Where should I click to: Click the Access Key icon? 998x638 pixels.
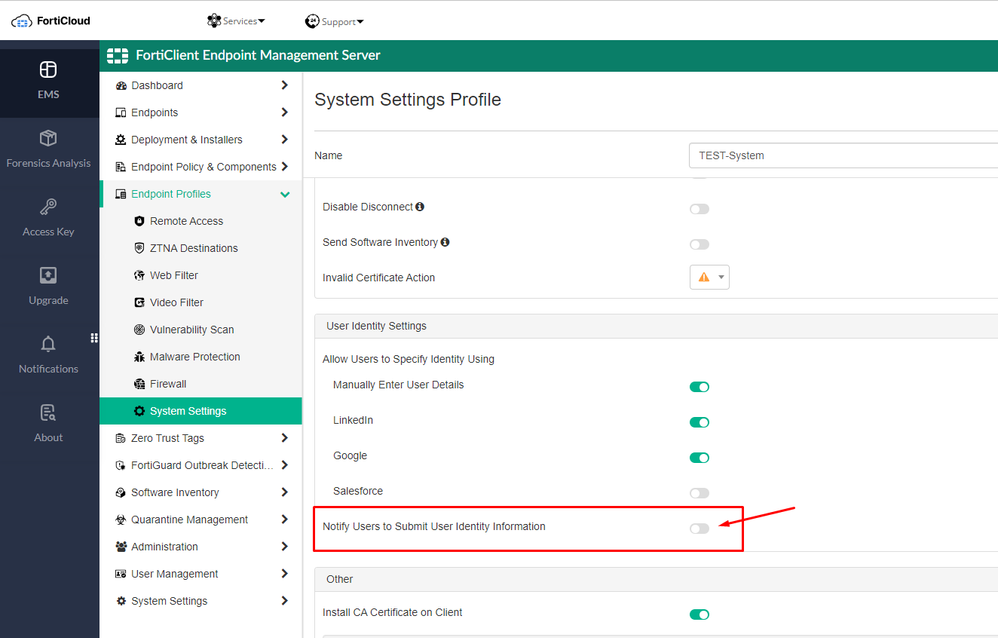(48, 207)
